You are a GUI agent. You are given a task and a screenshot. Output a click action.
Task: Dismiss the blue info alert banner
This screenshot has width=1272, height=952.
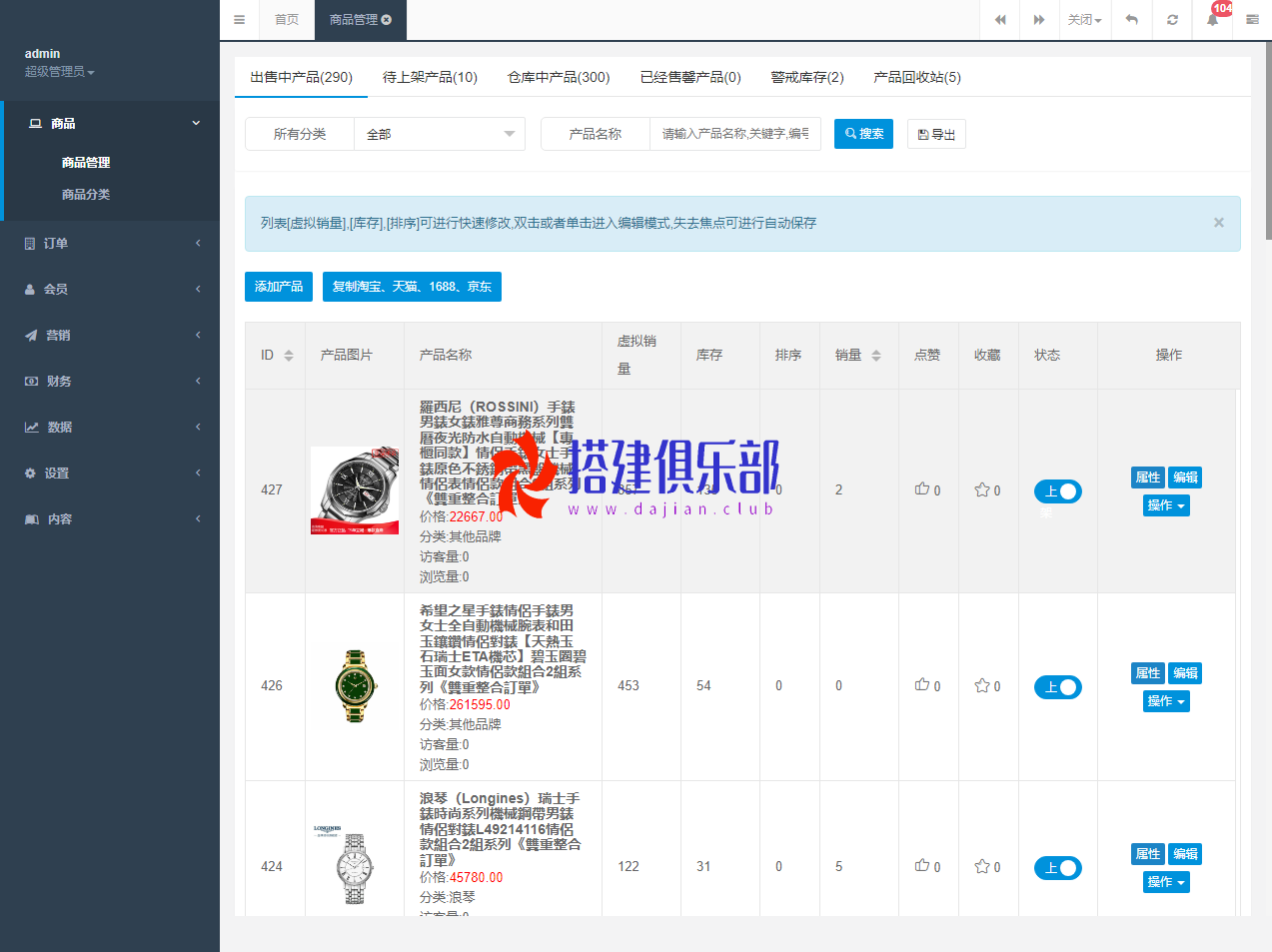click(1219, 223)
